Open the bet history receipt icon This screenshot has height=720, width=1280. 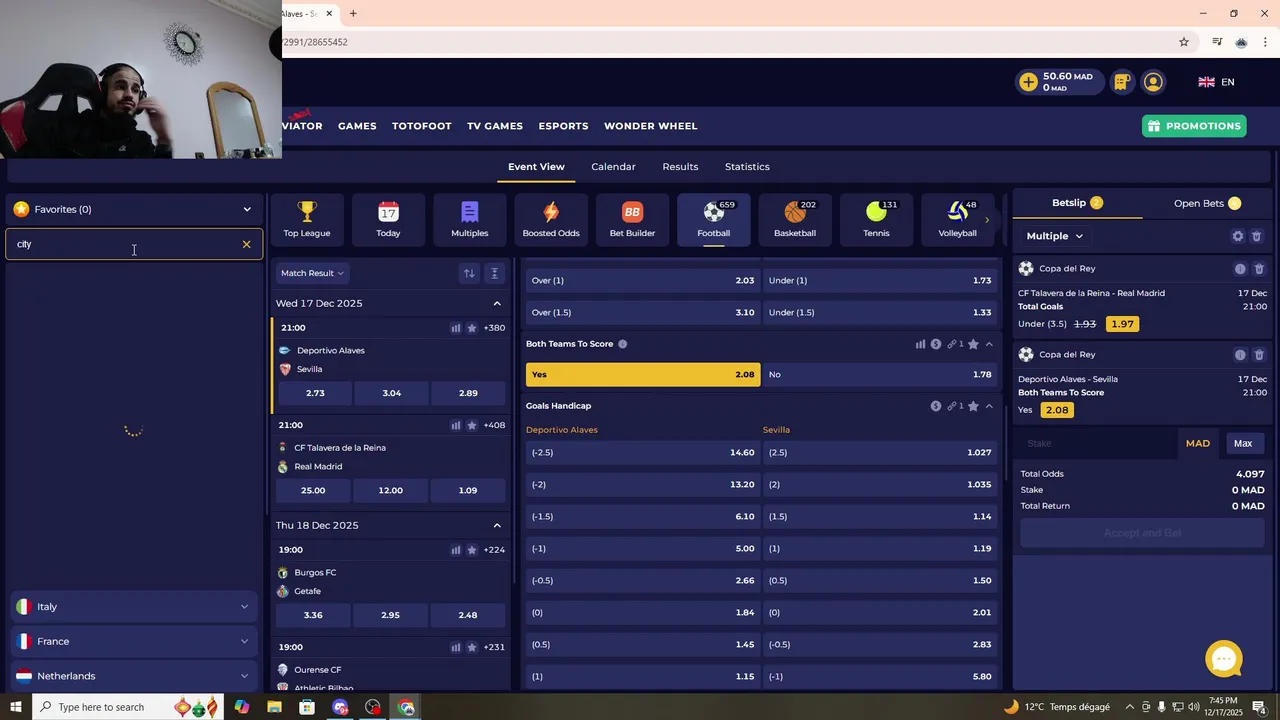coord(1122,82)
